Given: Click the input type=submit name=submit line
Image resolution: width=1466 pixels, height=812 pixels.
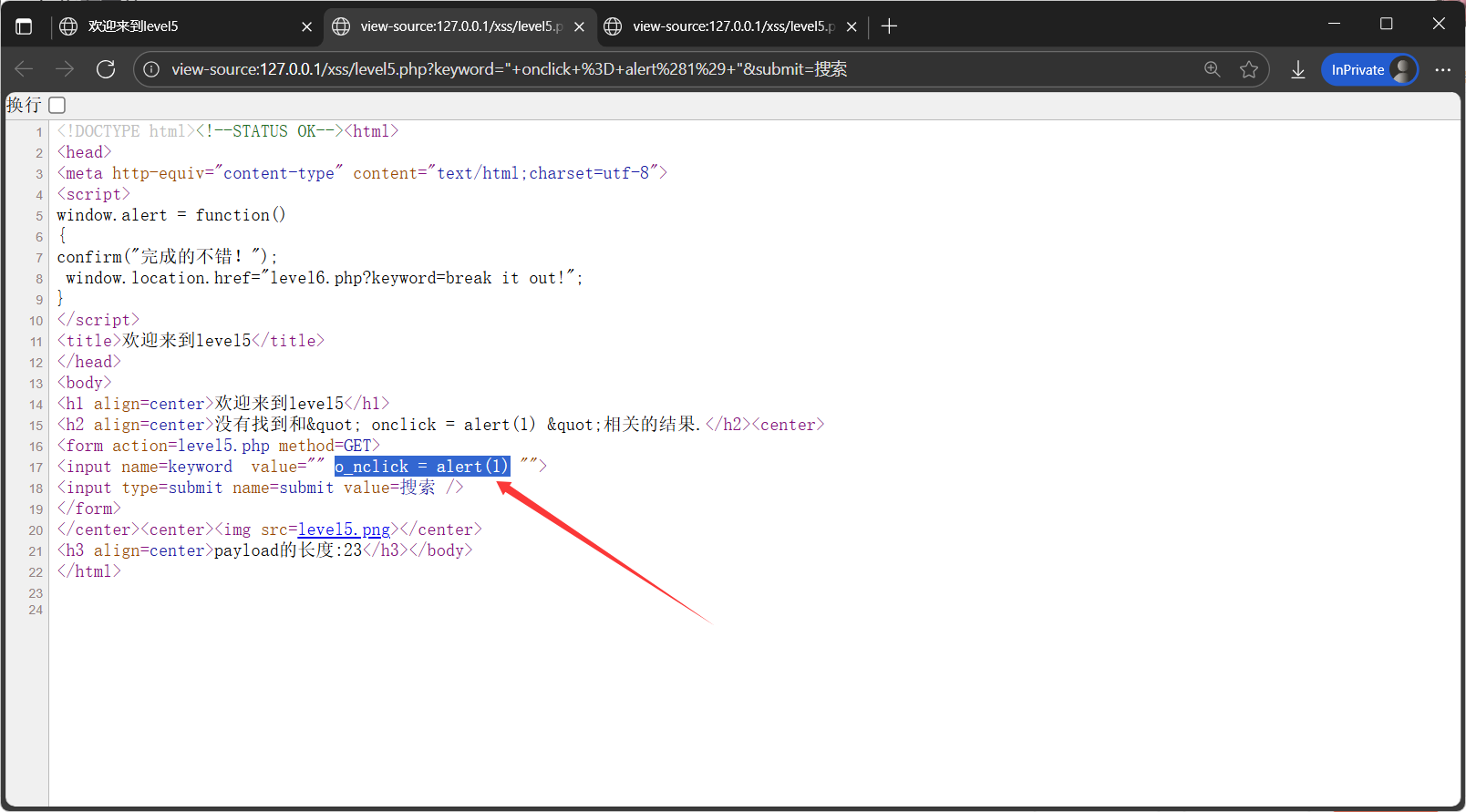Looking at the screenshot, I should click(x=260, y=488).
